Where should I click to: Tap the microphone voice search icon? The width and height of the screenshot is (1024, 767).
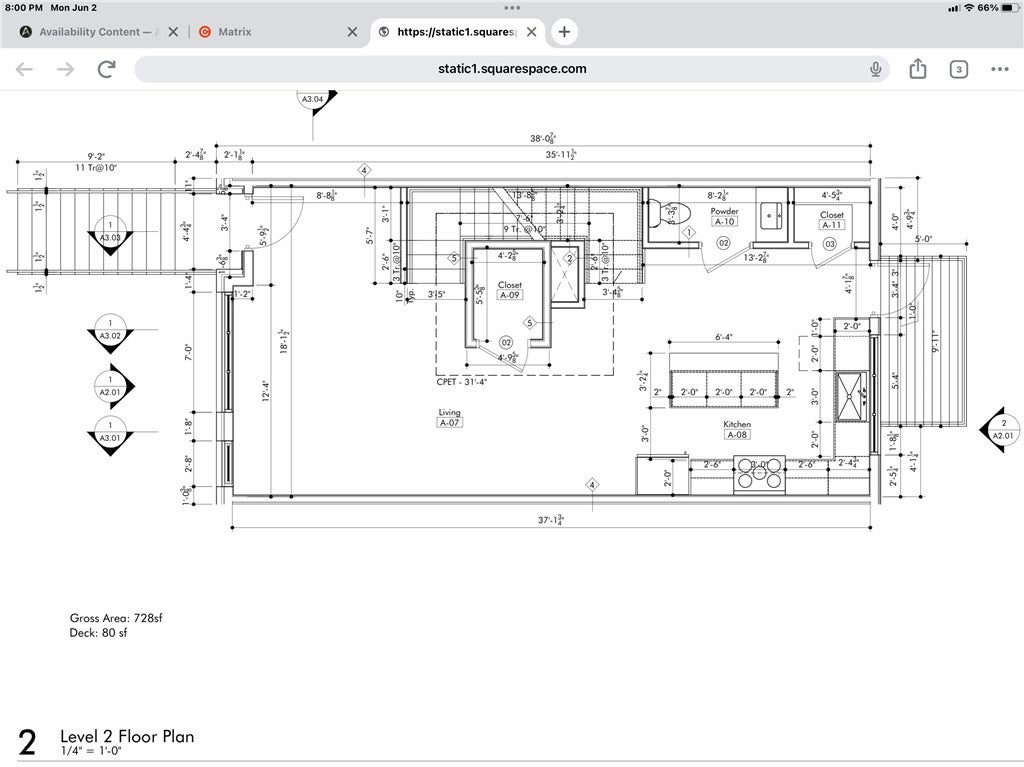(x=875, y=69)
